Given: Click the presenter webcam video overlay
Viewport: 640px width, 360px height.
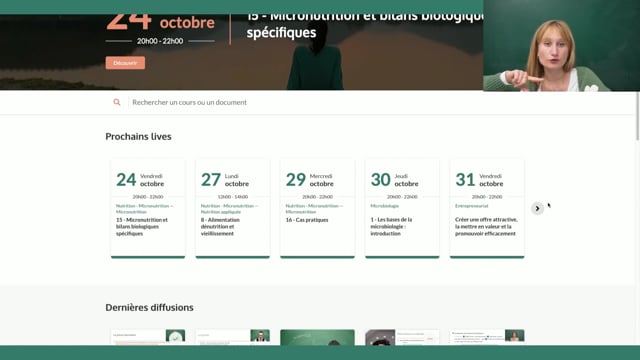Looking at the screenshot, I should [561, 45].
